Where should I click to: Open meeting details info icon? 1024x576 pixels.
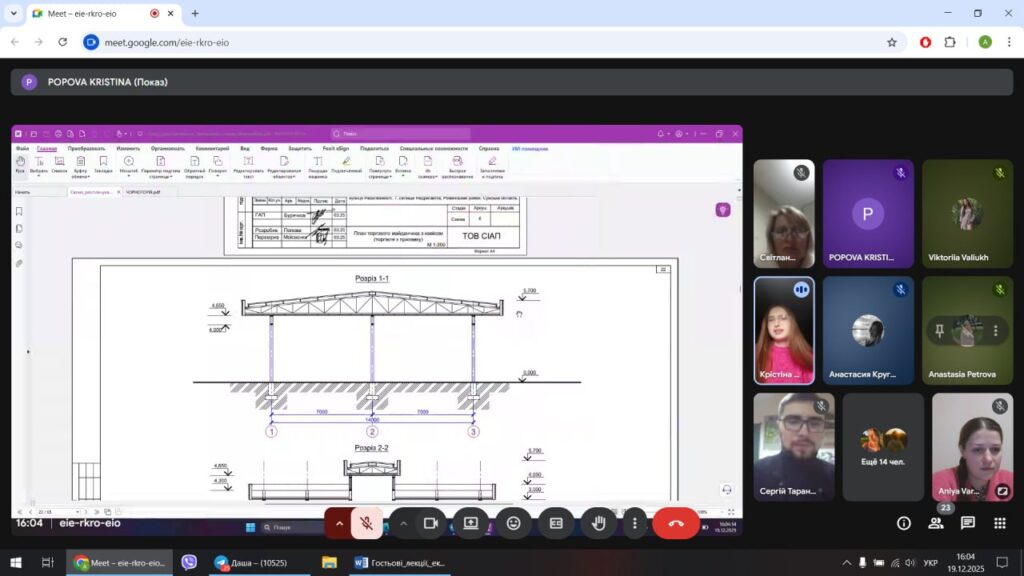904,523
